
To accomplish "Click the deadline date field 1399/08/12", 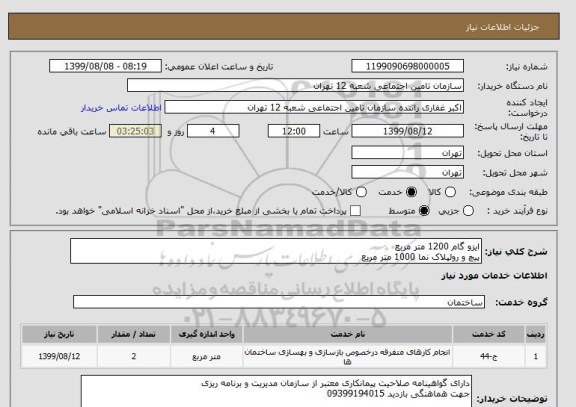I will point(407,131).
